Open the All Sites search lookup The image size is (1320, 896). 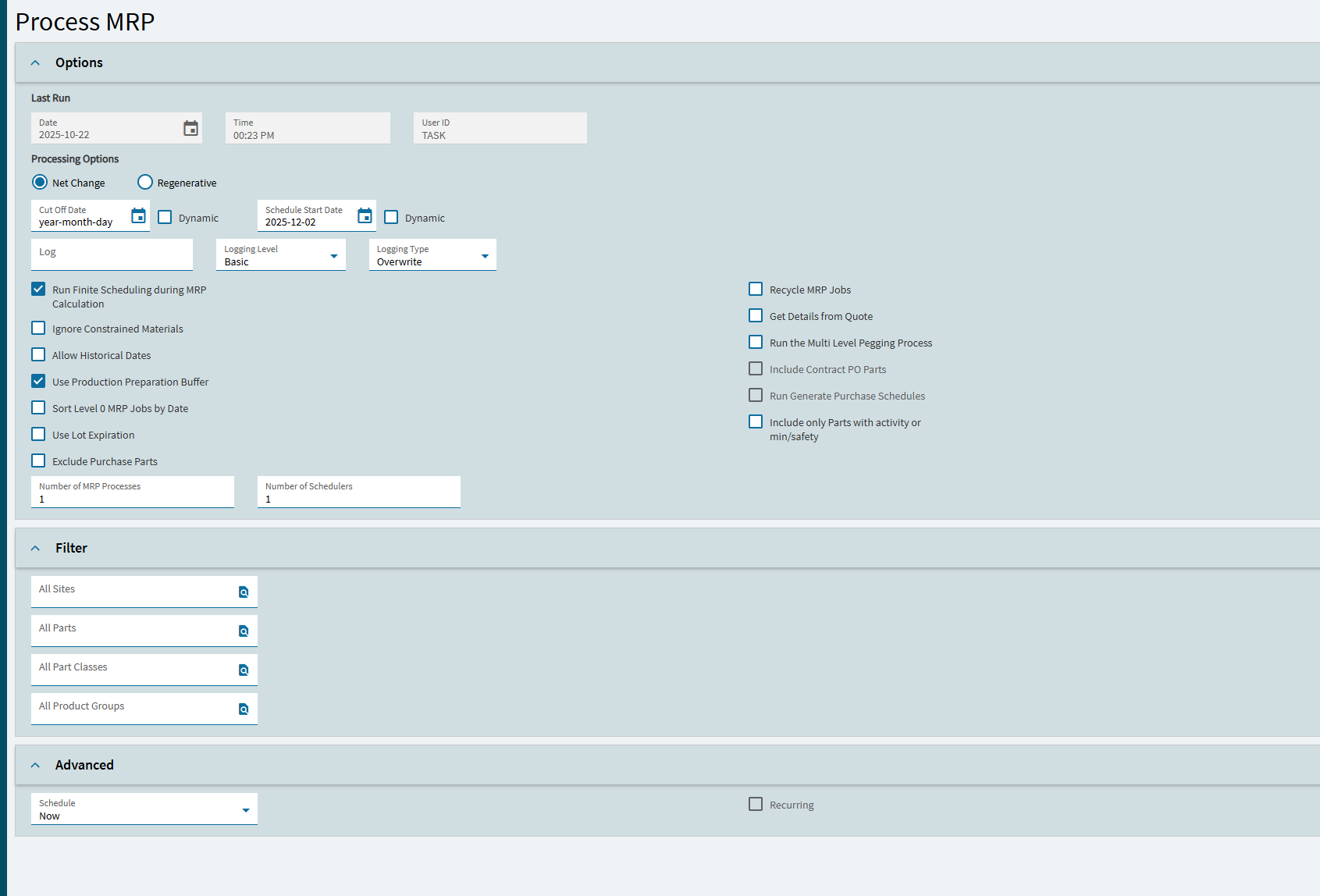pos(244,592)
